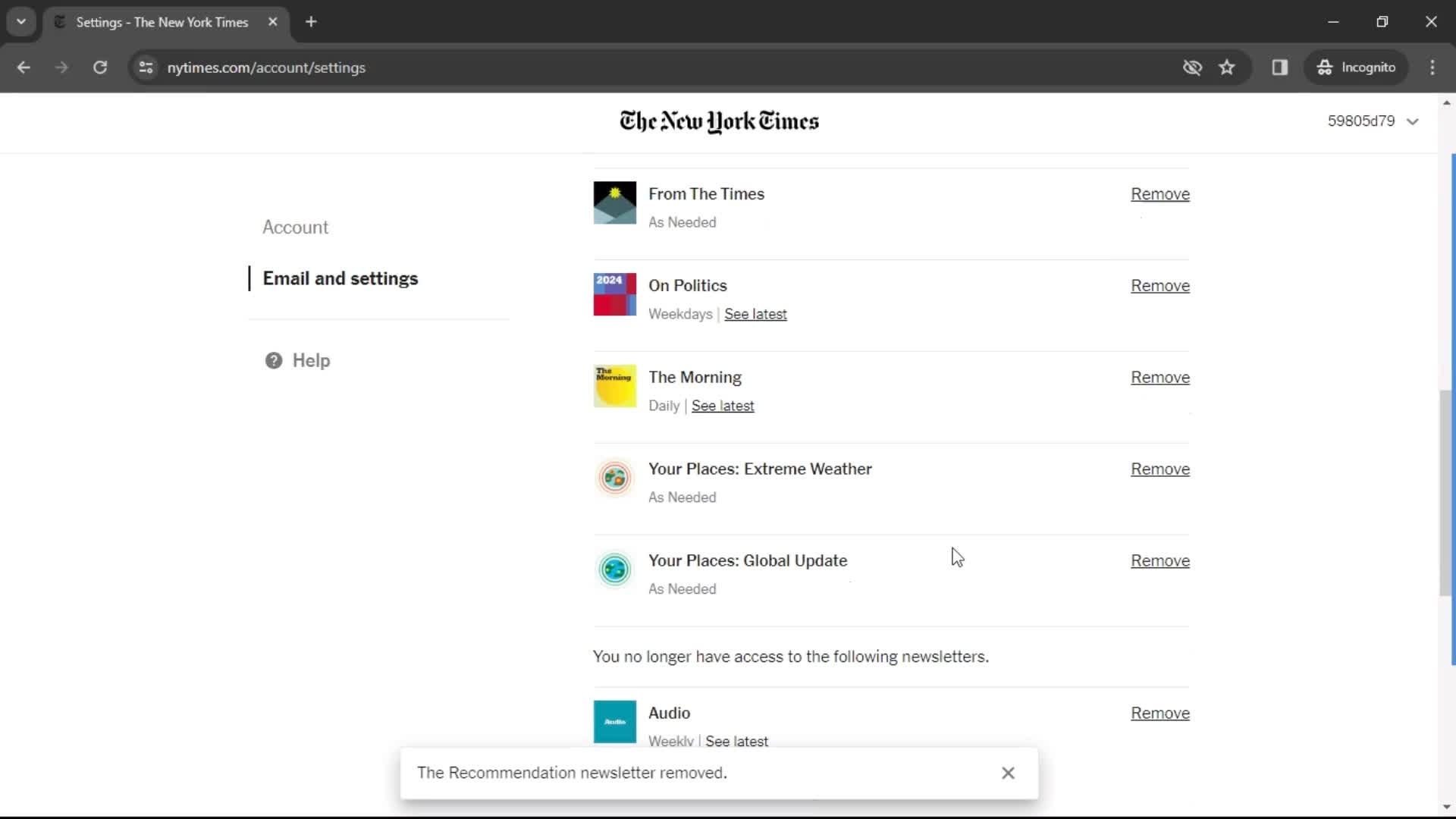This screenshot has width=1456, height=819.
Task: See latest Audio newsletter issue
Action: (737, 741)
